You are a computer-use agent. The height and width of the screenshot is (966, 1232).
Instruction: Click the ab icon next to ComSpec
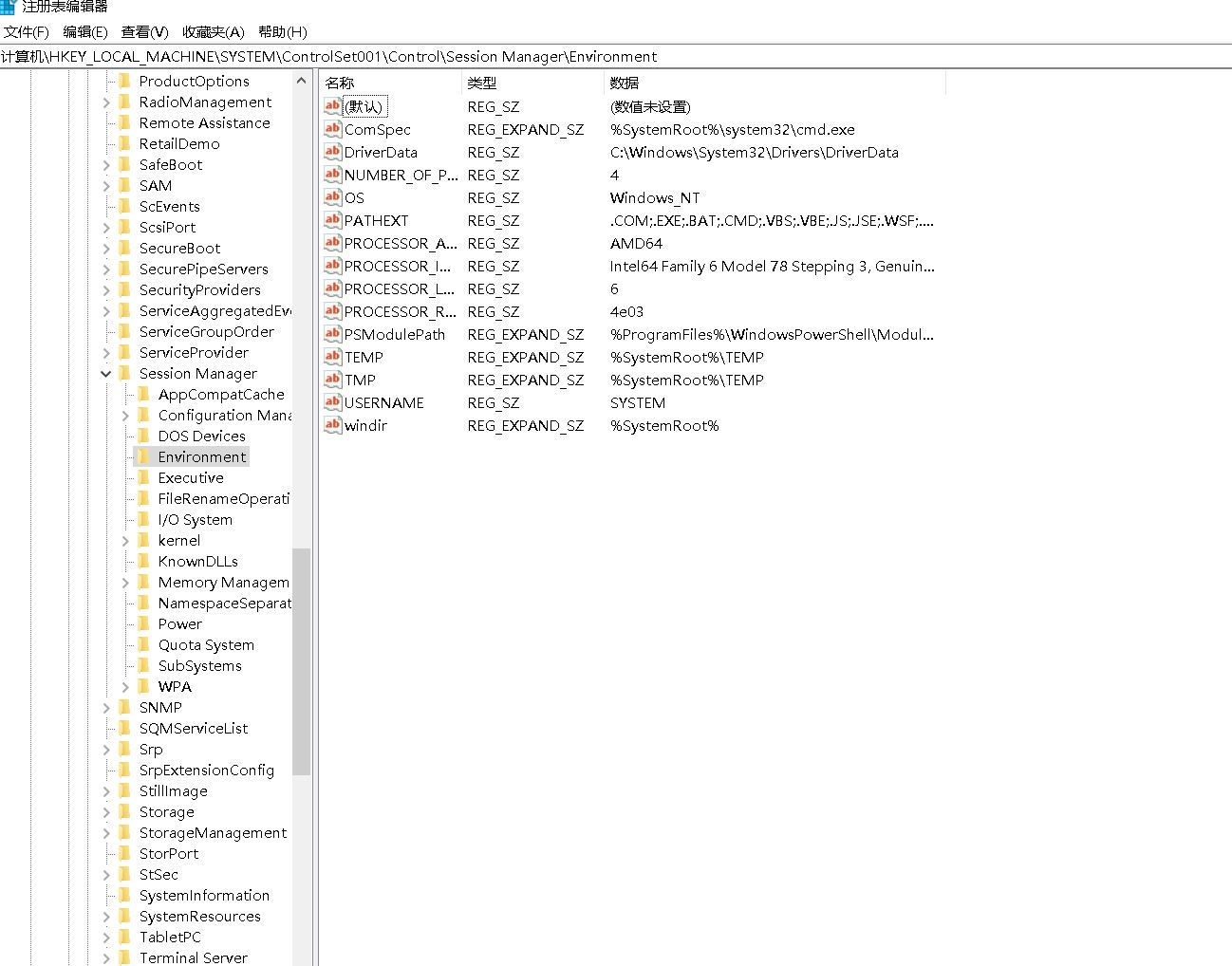(332, 129)
